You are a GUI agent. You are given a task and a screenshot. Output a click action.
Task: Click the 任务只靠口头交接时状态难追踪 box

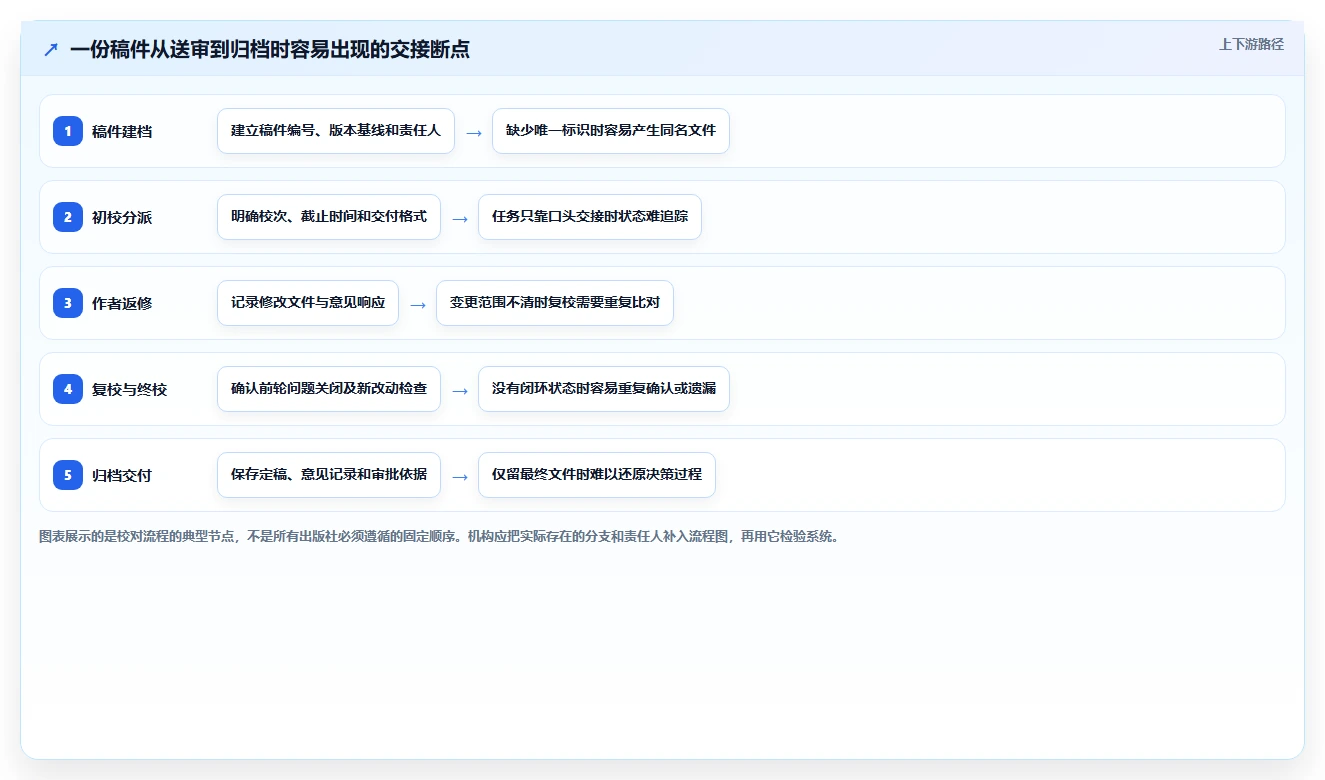pos(590,217)
